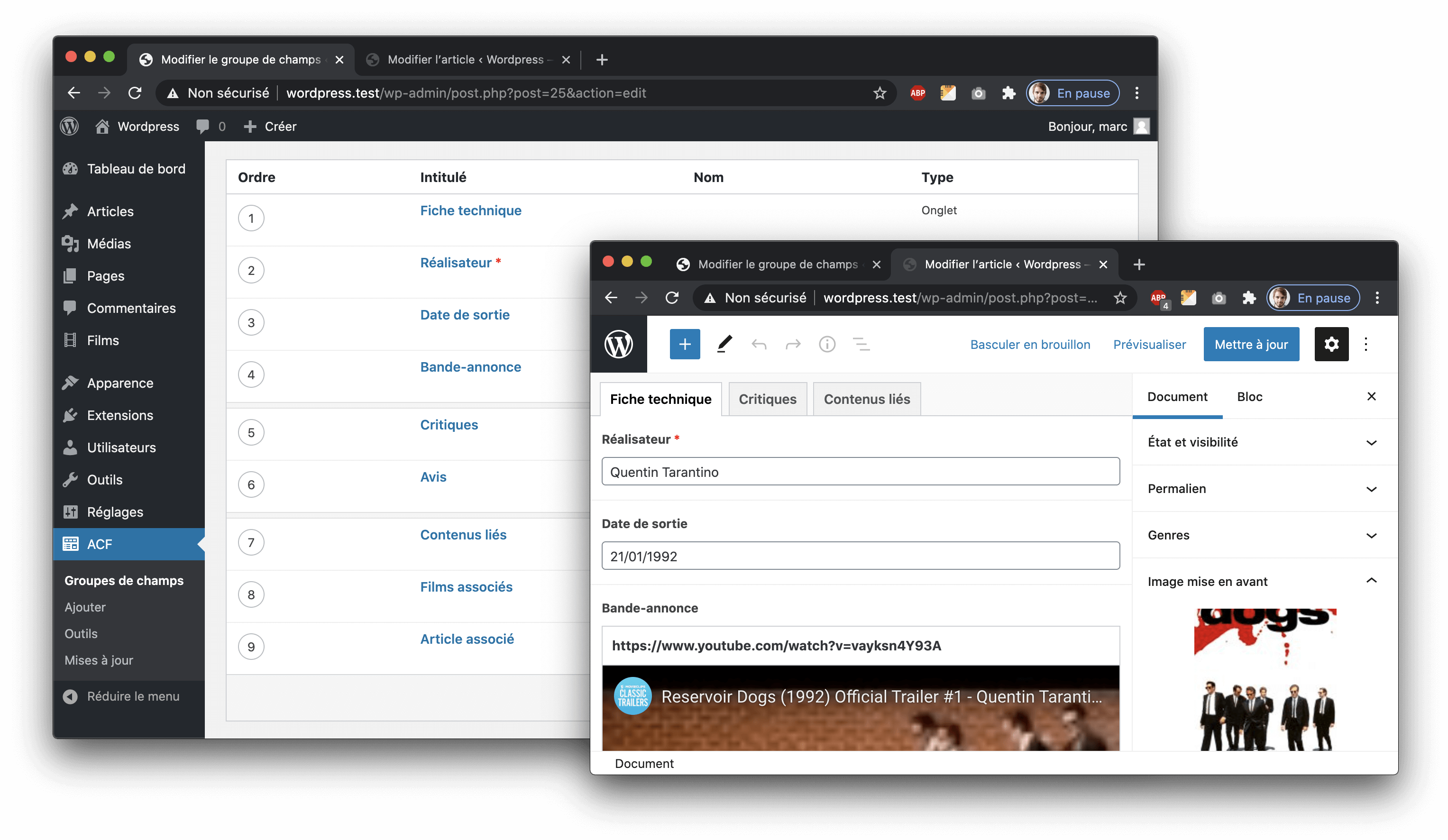Click the Réalisateur text input field
The image size is (1448, 840).
[x=860, y=472]
